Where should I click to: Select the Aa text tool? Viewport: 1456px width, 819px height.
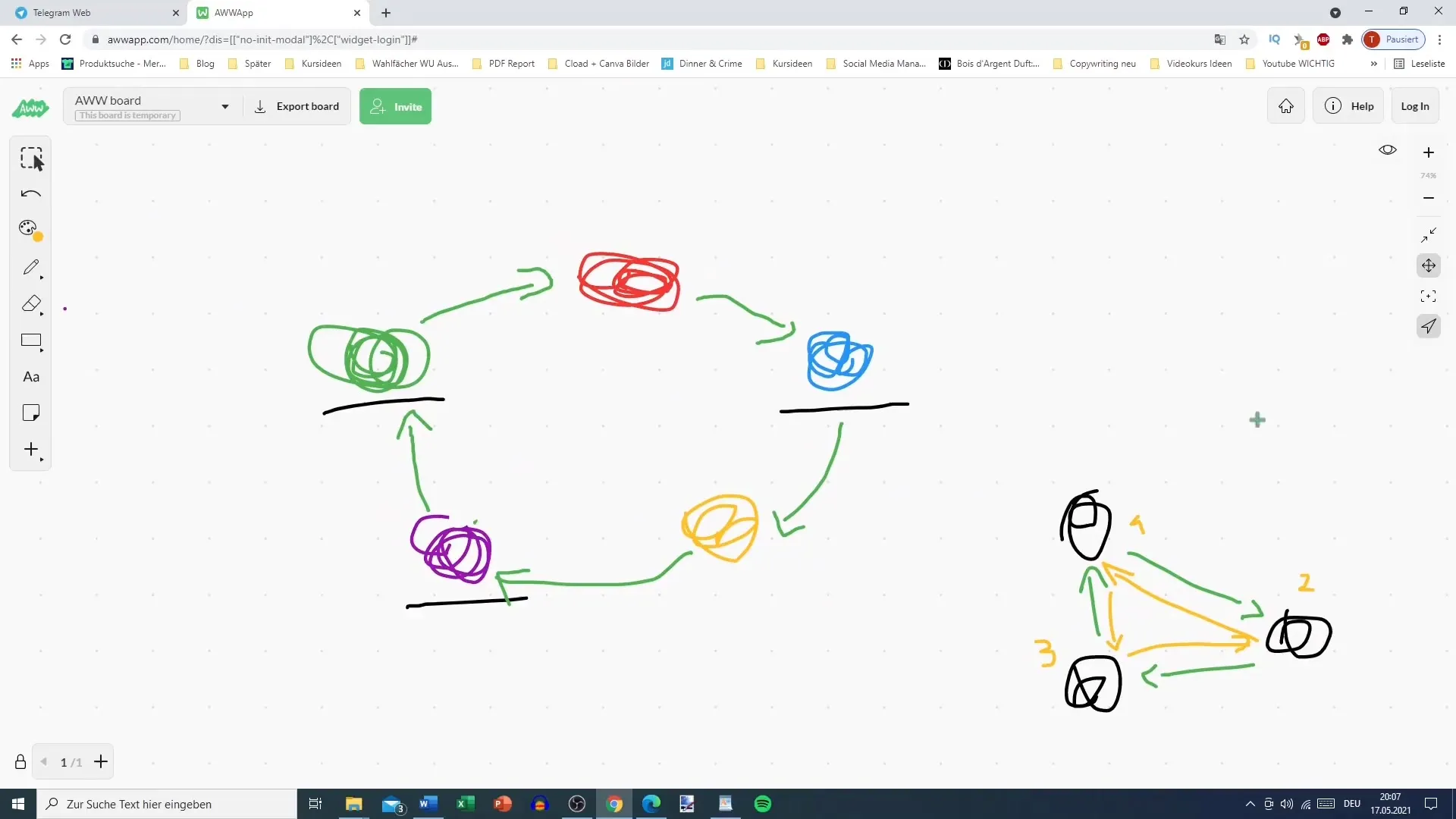coord(31,377)
